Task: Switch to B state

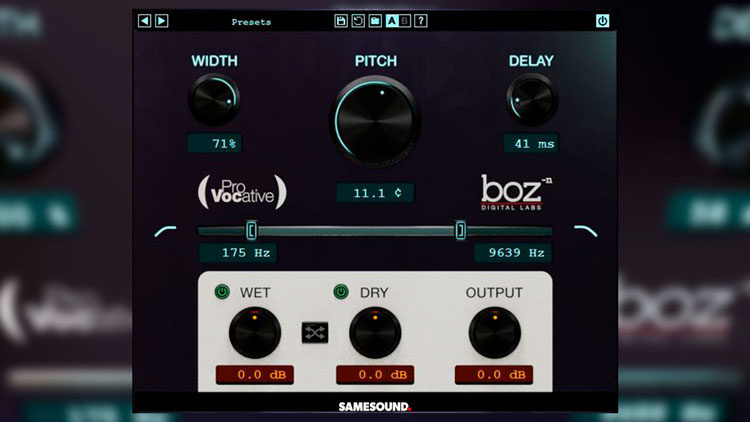Action: coord(404,21)
